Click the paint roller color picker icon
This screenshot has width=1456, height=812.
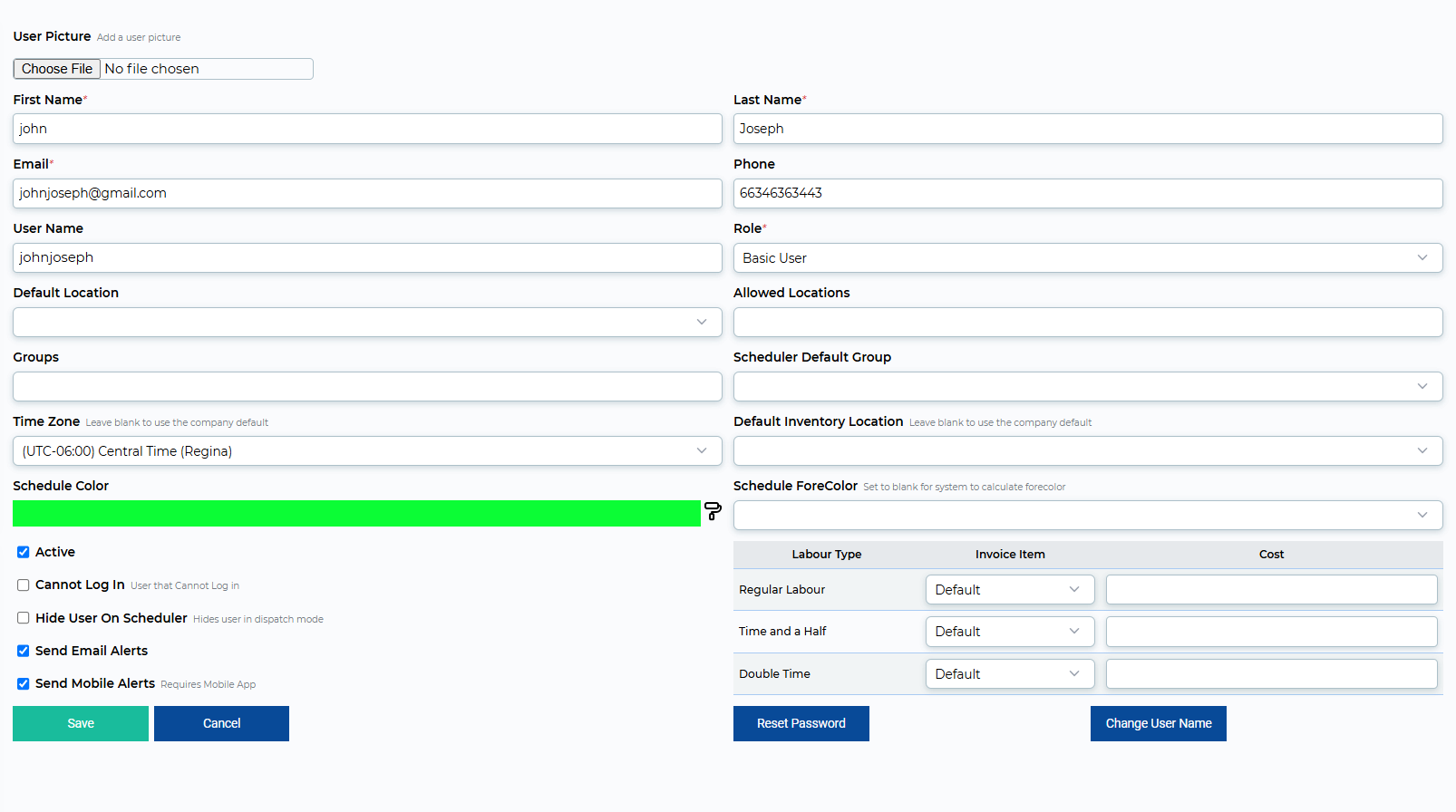[x=713, y=511]
